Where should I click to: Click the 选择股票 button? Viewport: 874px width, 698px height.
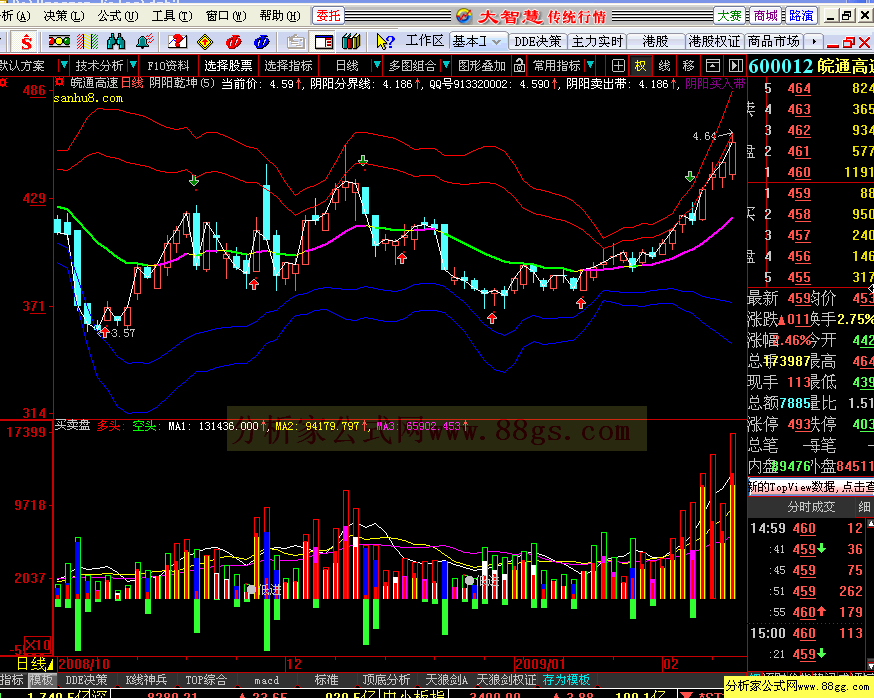(228, 66)
